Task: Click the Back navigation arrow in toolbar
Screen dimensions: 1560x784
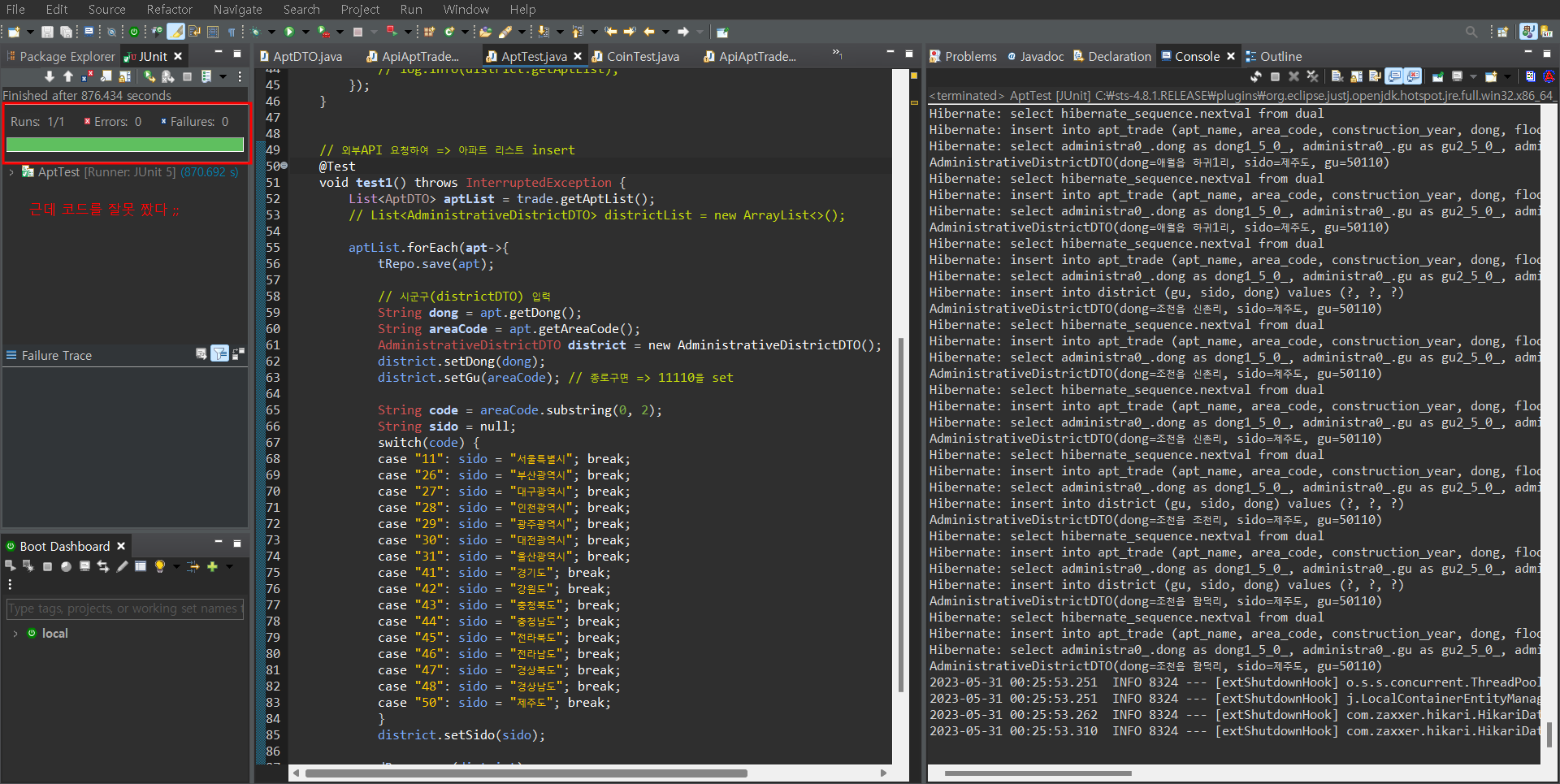Action: pyautogui.click(x=649, y=32)
